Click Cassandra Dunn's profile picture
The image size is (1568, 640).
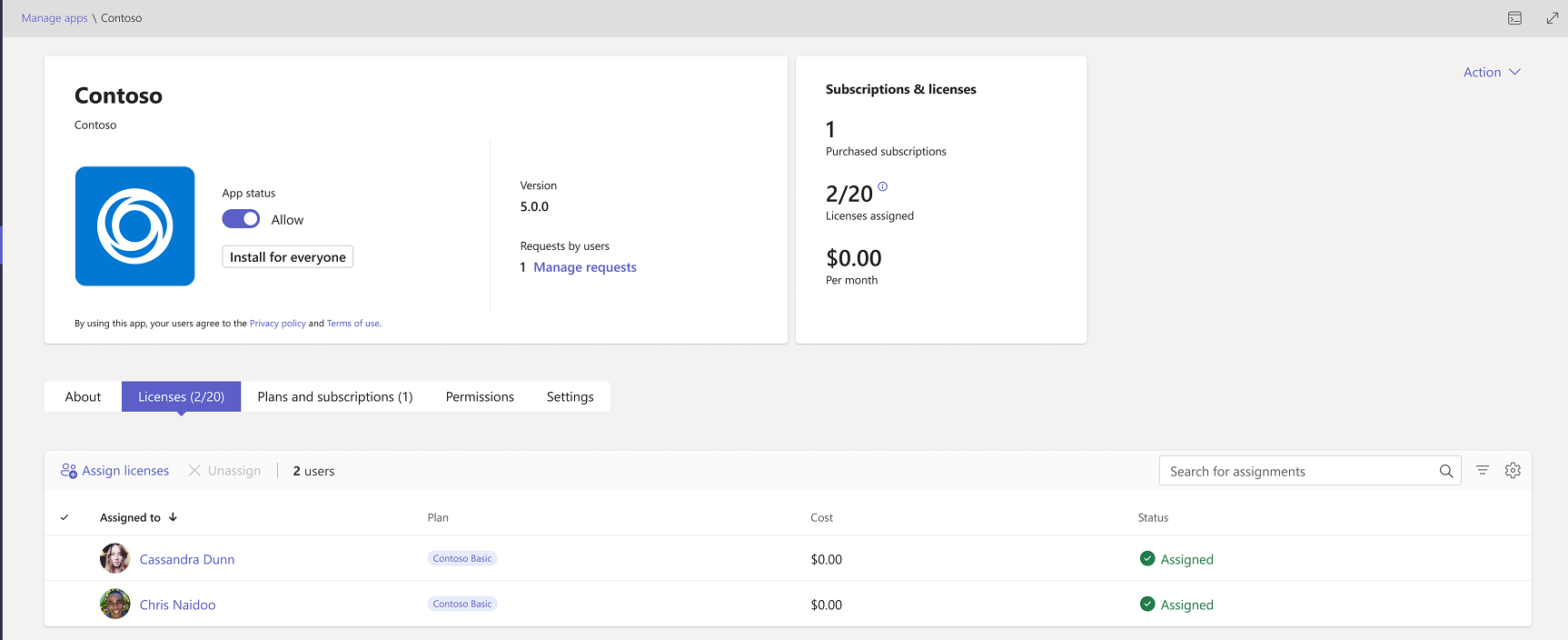point(114,559)
